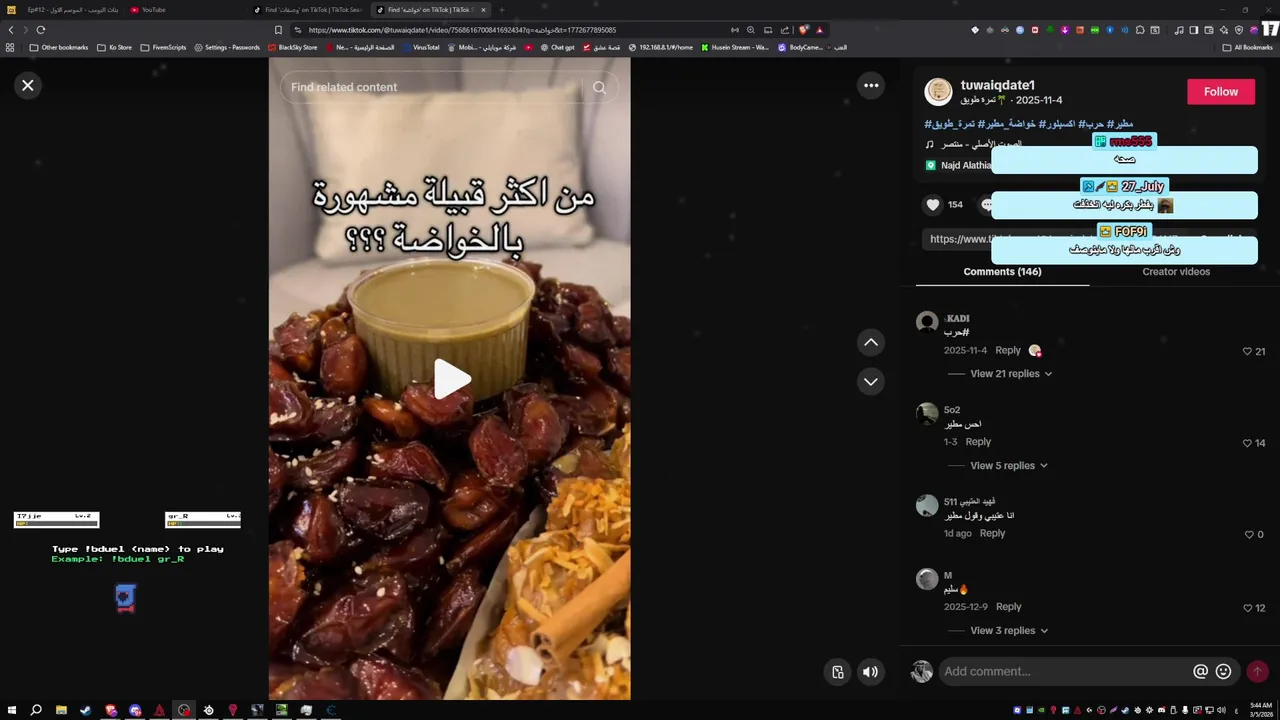
Task: Bookmark this page with bookmark icon
Action: pos(278,30)
